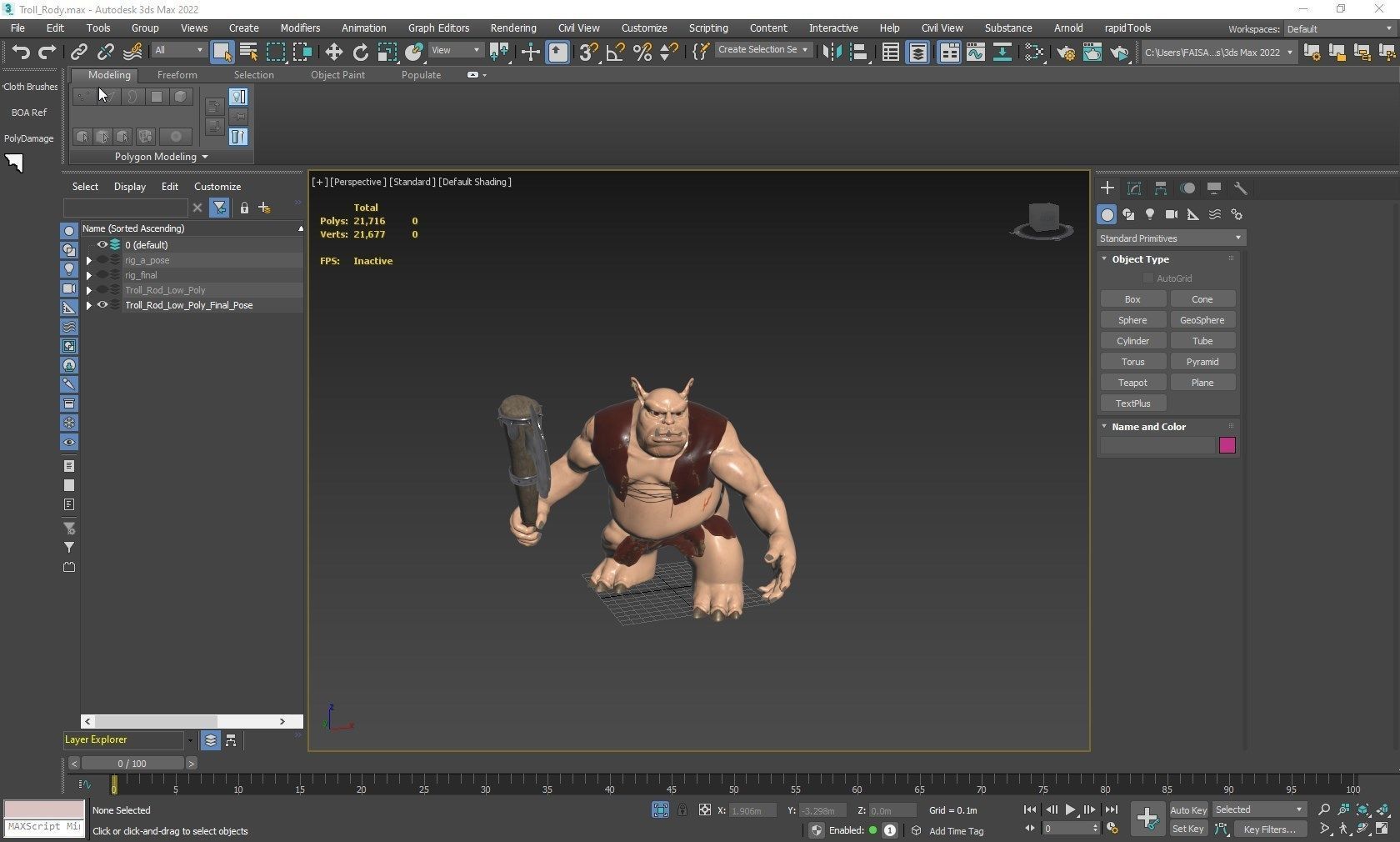Choose the Select and Rotate tool

(360, 52)
